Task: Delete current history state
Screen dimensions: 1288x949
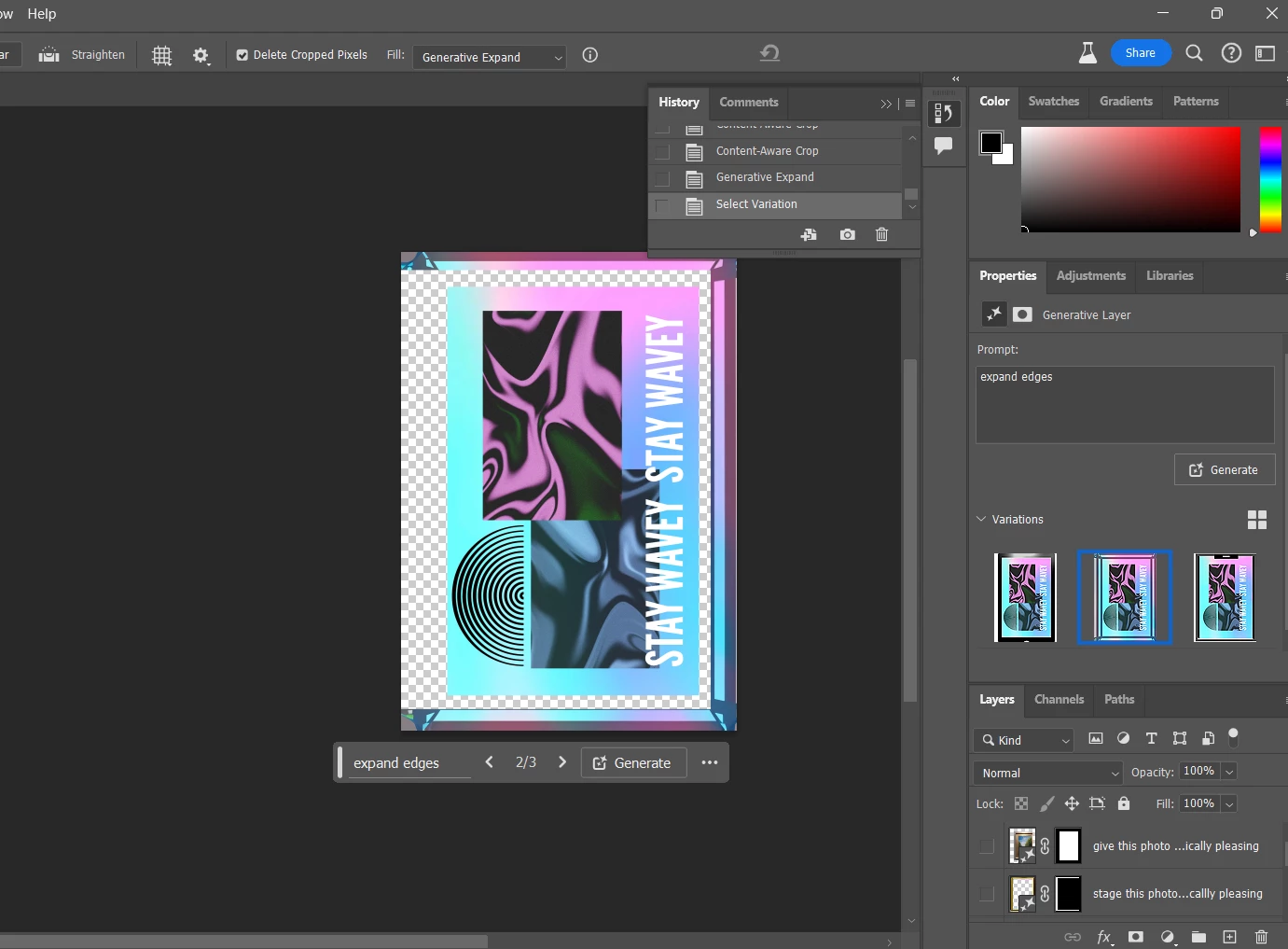Action: 881,235
